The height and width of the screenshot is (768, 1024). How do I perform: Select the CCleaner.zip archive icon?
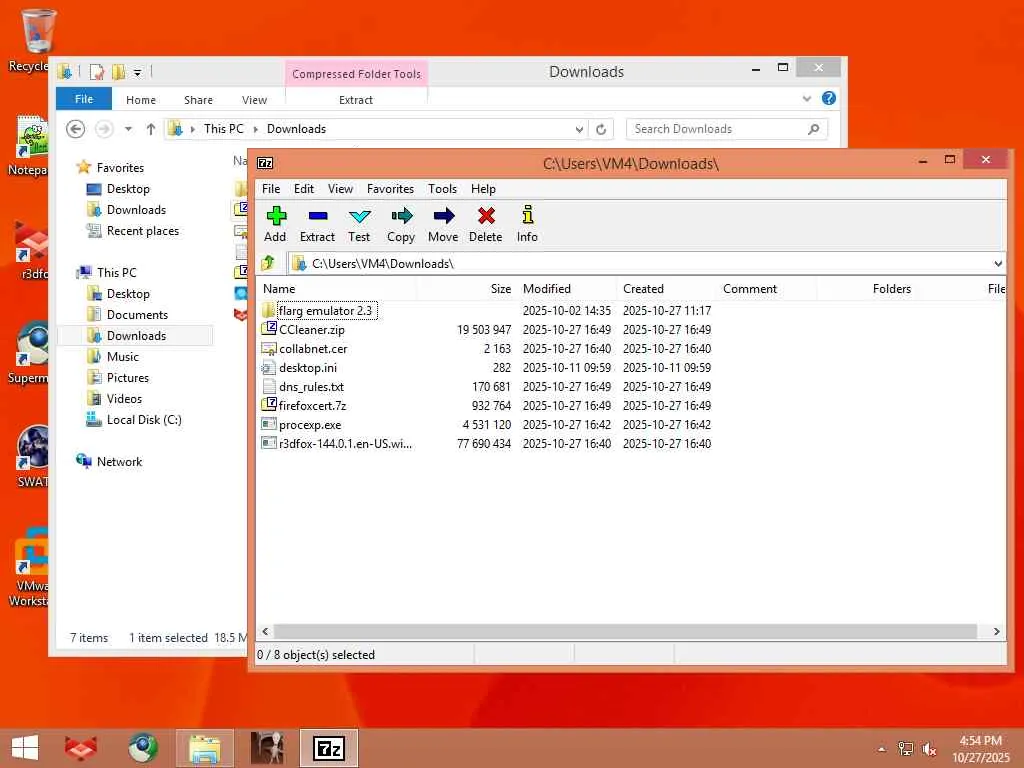(x=269, y=329)
